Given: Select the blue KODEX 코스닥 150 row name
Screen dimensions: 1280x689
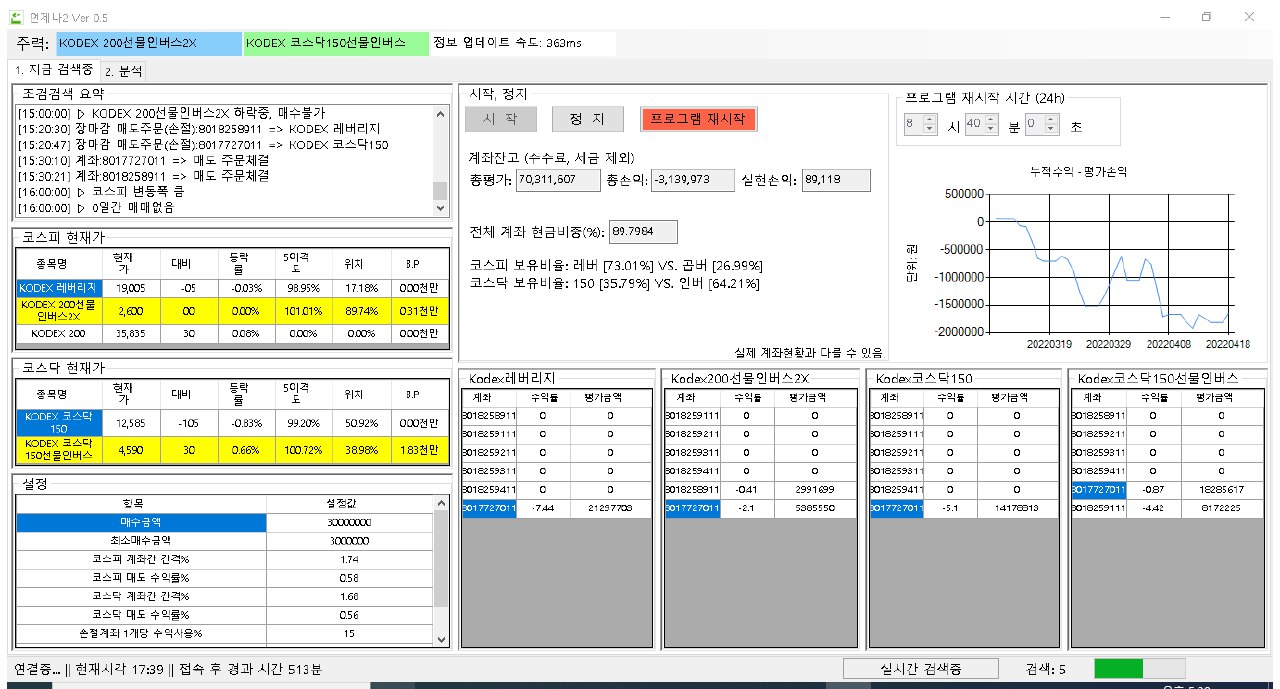Looking at the screenshot, I should point(58,422).
